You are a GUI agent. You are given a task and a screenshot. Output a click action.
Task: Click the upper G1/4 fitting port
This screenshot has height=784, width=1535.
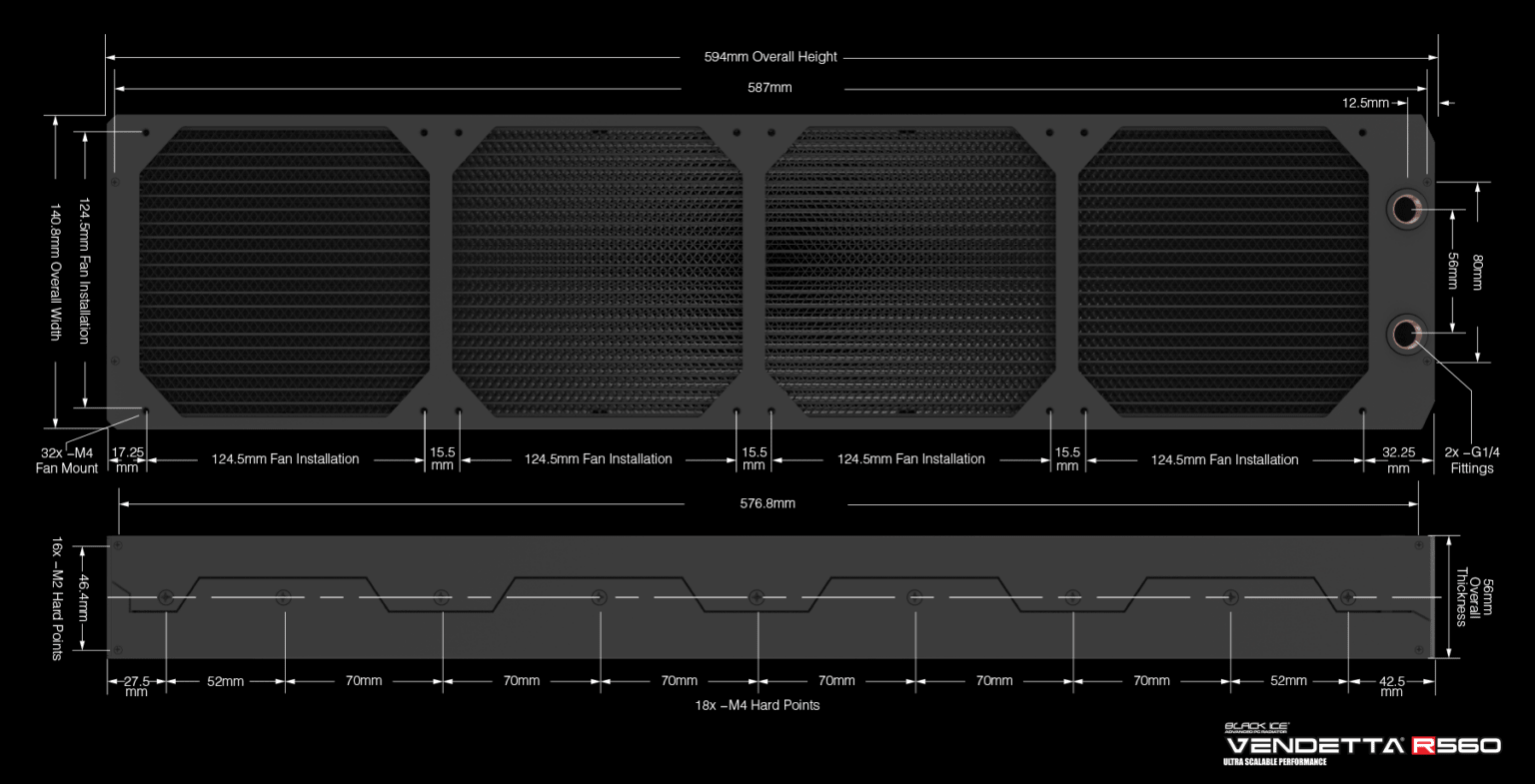[x=1405, y=209]
